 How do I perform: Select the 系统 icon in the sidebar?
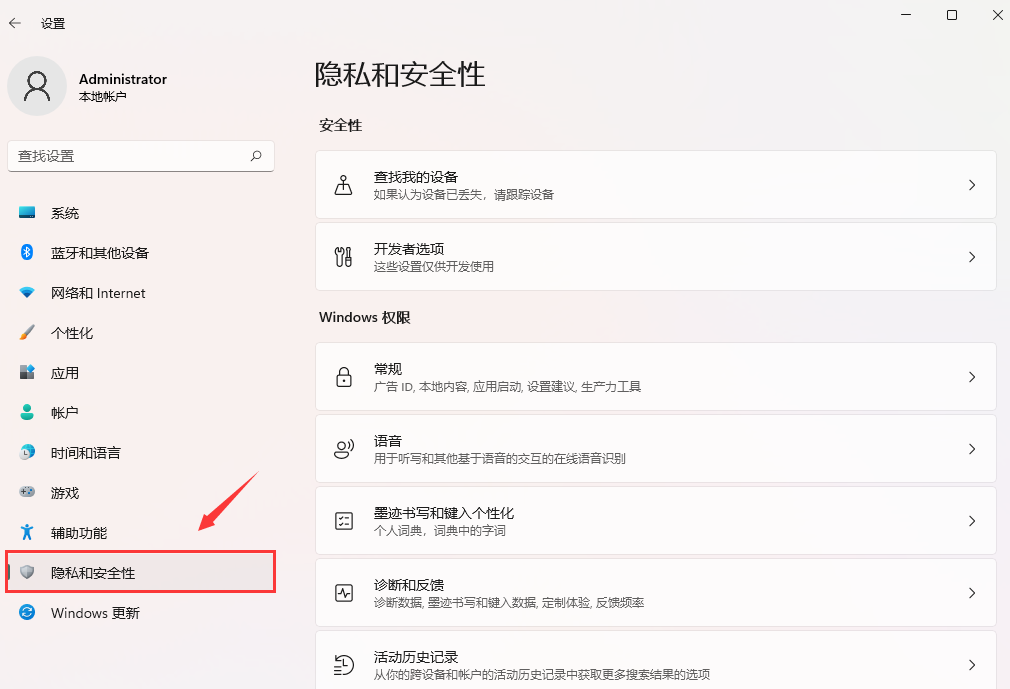click(28, 212)
